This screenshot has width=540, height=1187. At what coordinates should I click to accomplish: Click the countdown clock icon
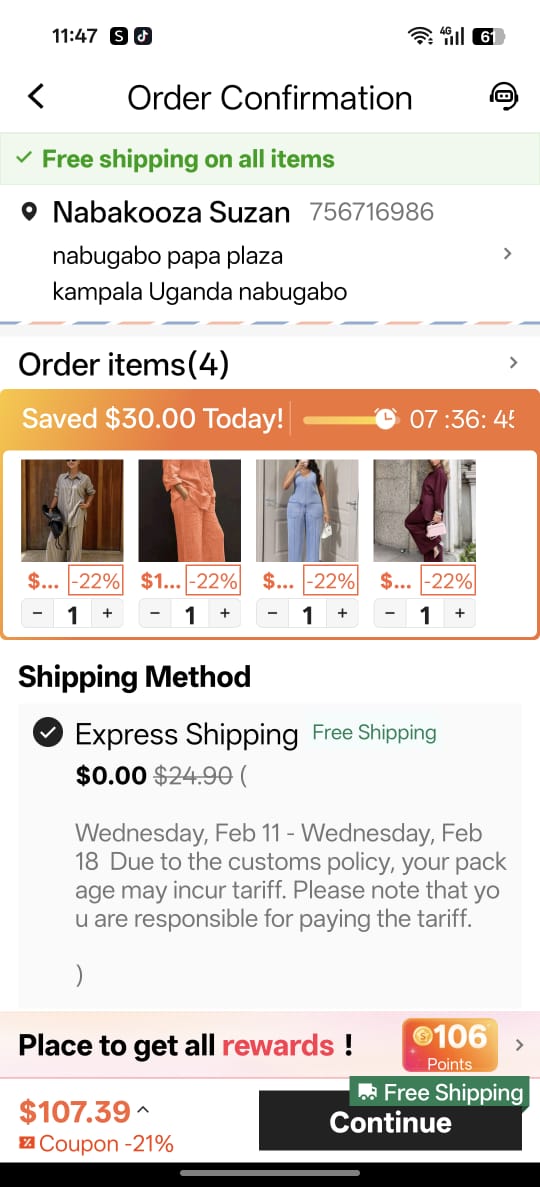pyautogui.click(x=386, y=419)
